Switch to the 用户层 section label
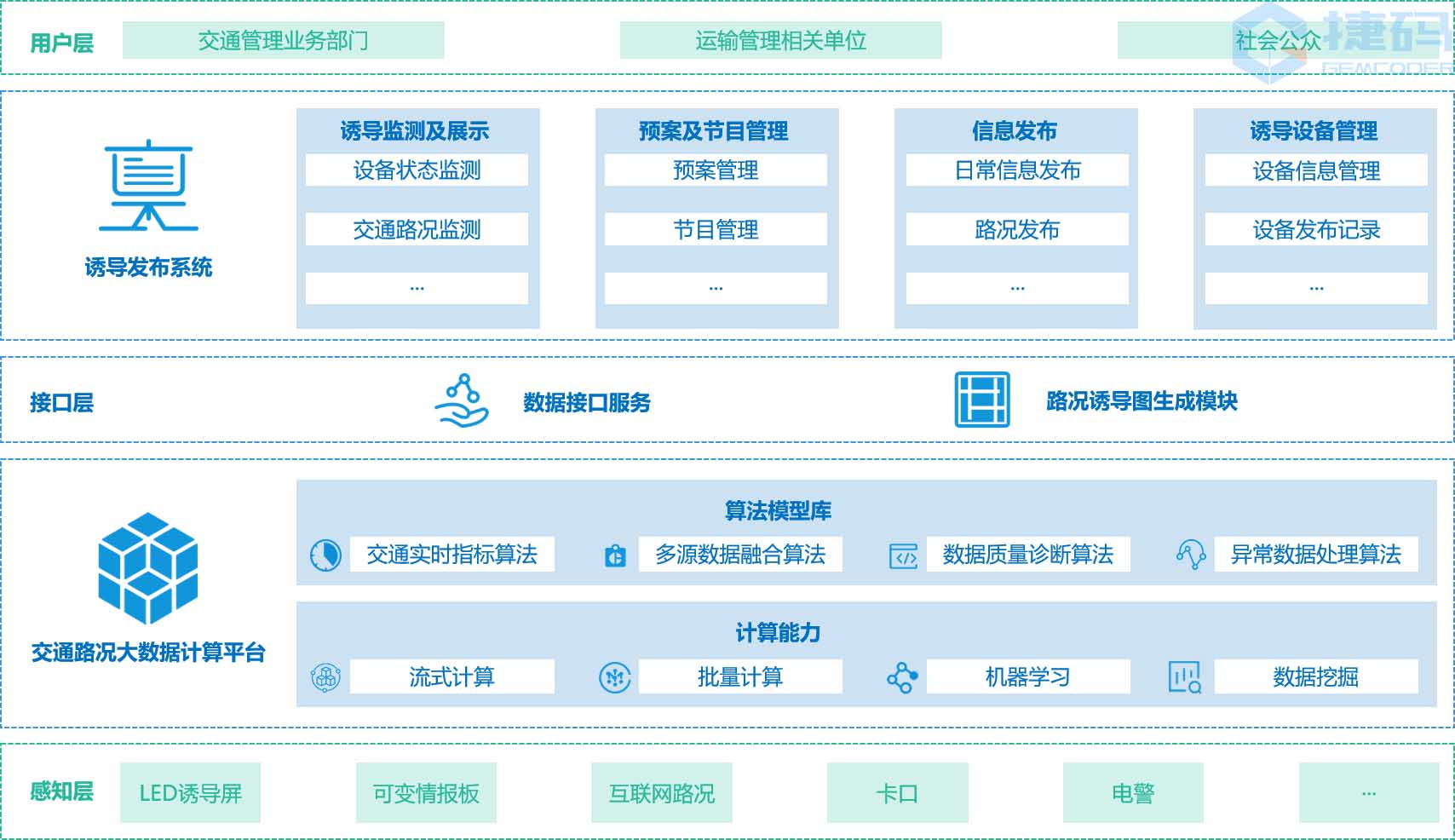Image resolution: width=1455 pixels, height=840 pixels. [x=63, y=38]
